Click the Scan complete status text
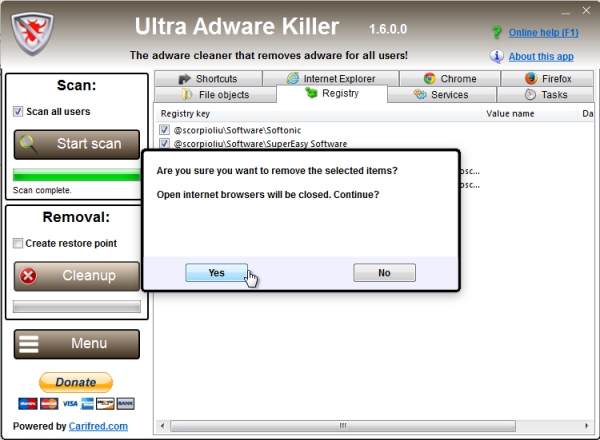This screenshot has height=440, width=600. tap(42, 190)
